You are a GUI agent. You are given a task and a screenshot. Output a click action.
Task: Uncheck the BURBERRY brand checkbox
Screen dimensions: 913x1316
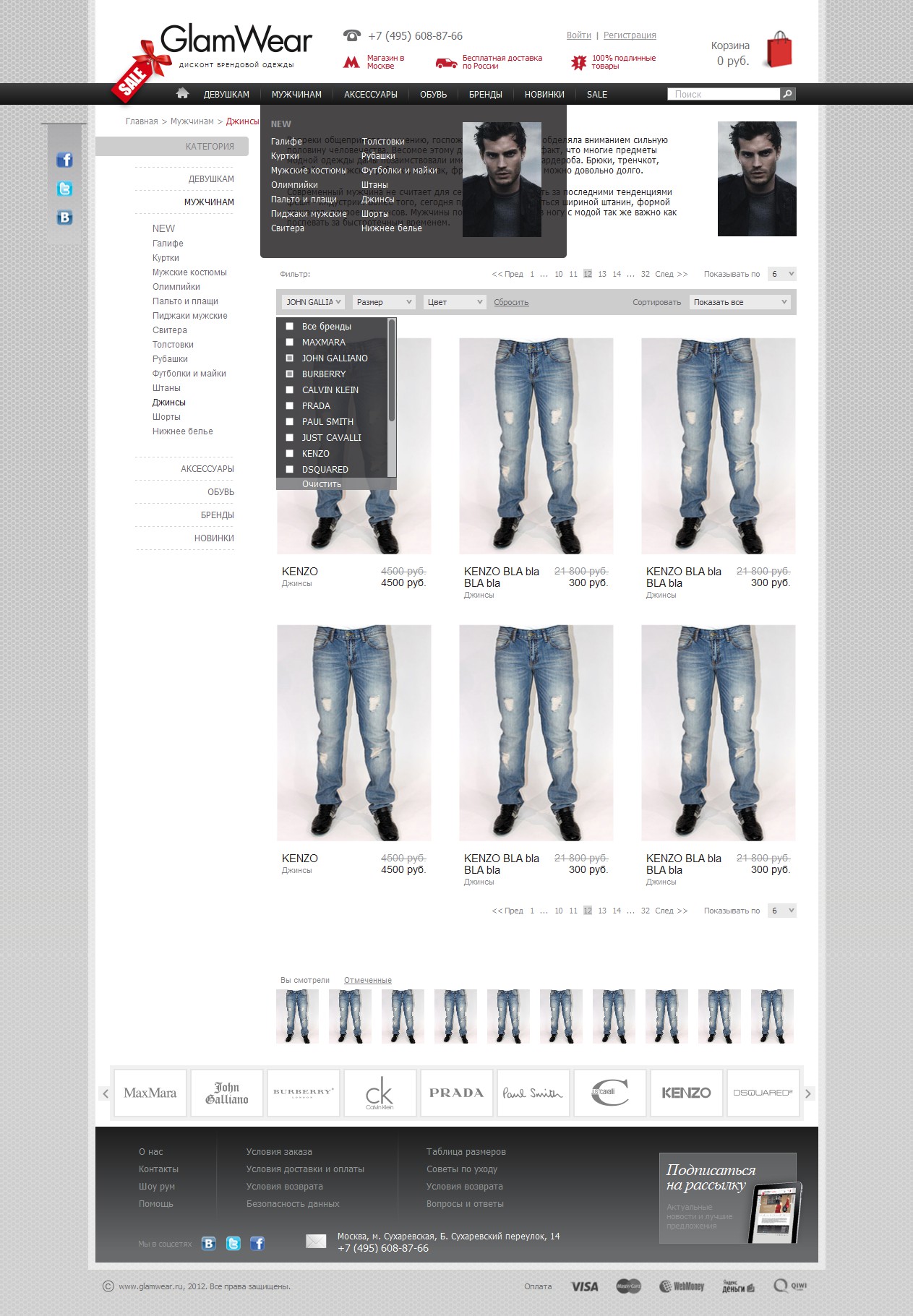(290, 374)
